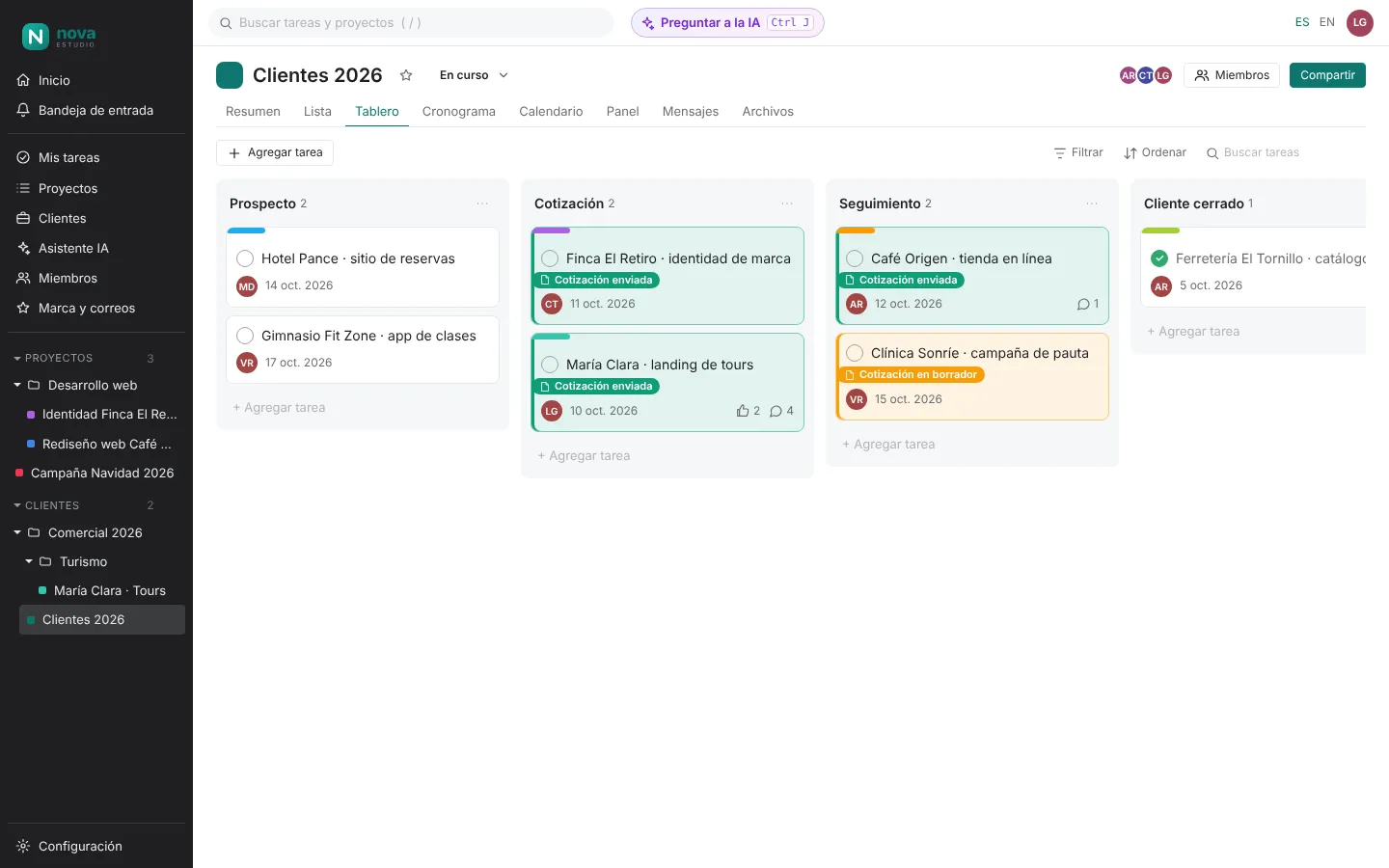Collapse the Desarrollo web folder
This screenshot has height=868, width=1389.
click(17, 386)
